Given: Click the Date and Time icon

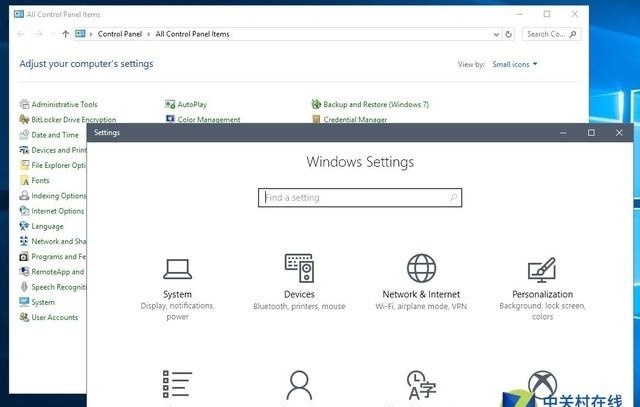Looking at the screenshot, I should pos(24,134).
